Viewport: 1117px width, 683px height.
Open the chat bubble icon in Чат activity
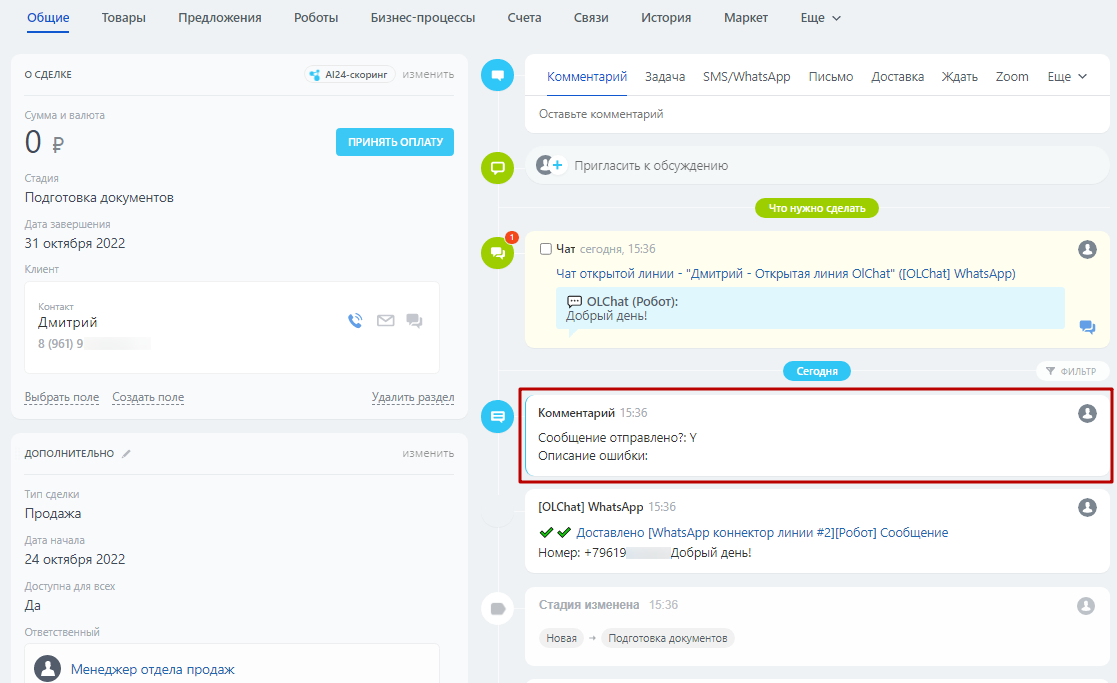(1087, 327)
